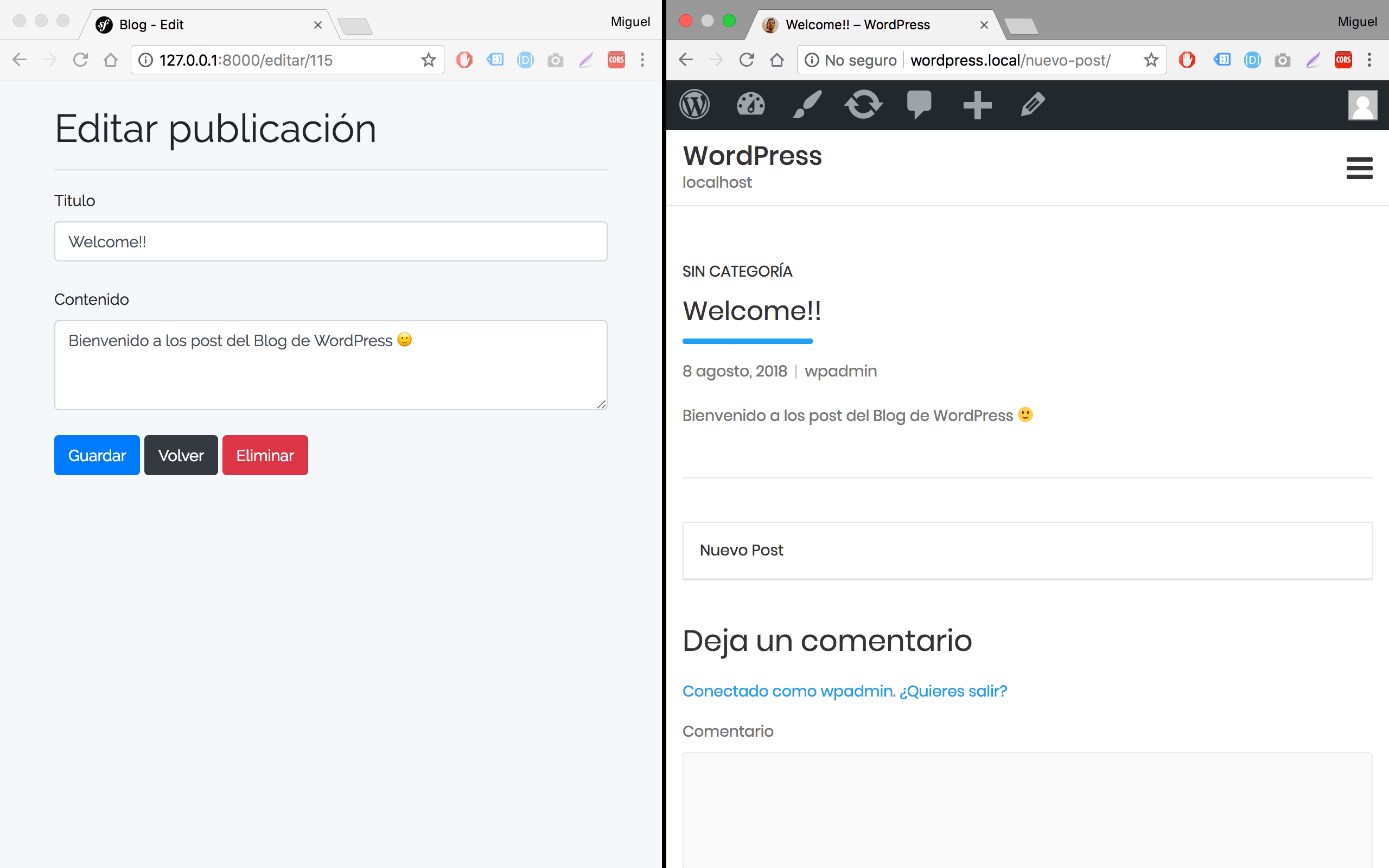Click the red Eliminar button
Screen dimensions: 1389x868
[265, 455]
